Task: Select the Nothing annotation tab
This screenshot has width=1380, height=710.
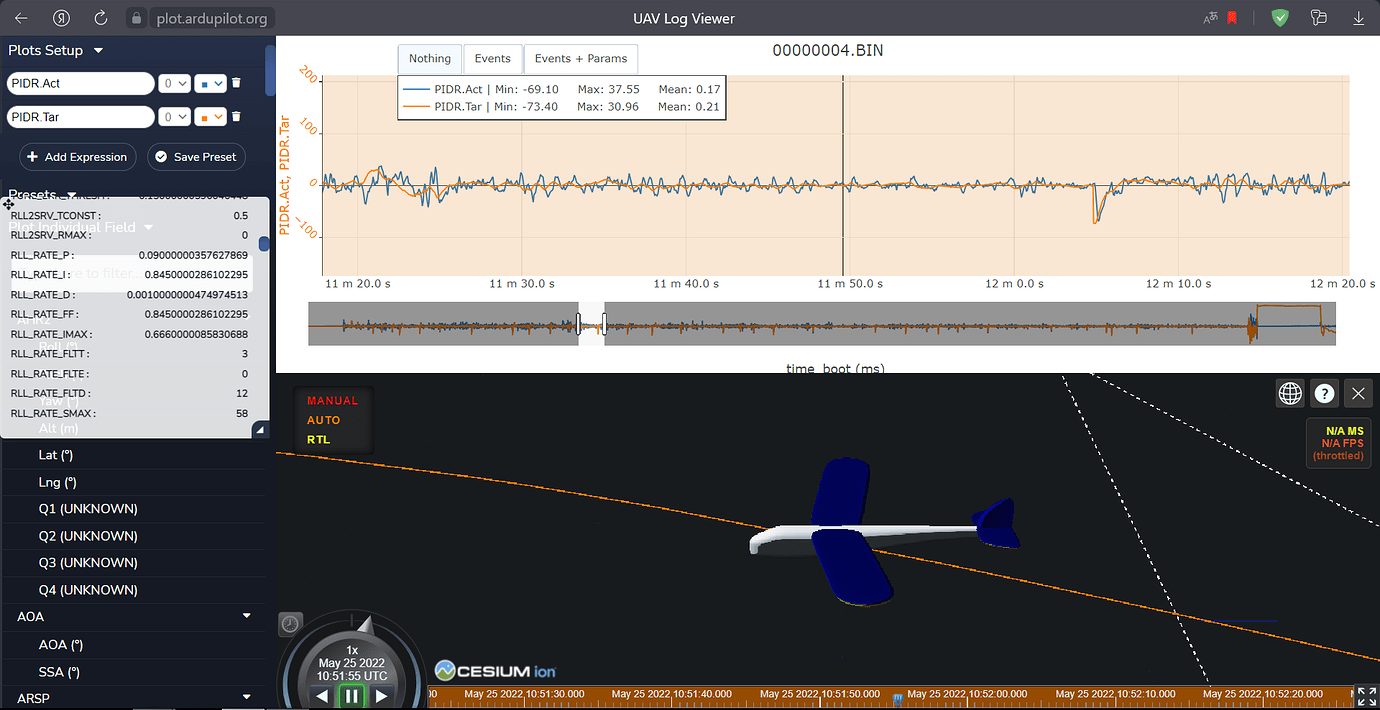Action: coord(430,58)
